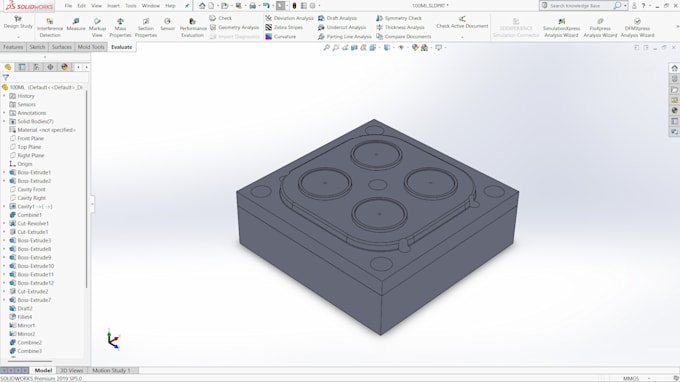Open Parting Line Analysis

point(345,36)
